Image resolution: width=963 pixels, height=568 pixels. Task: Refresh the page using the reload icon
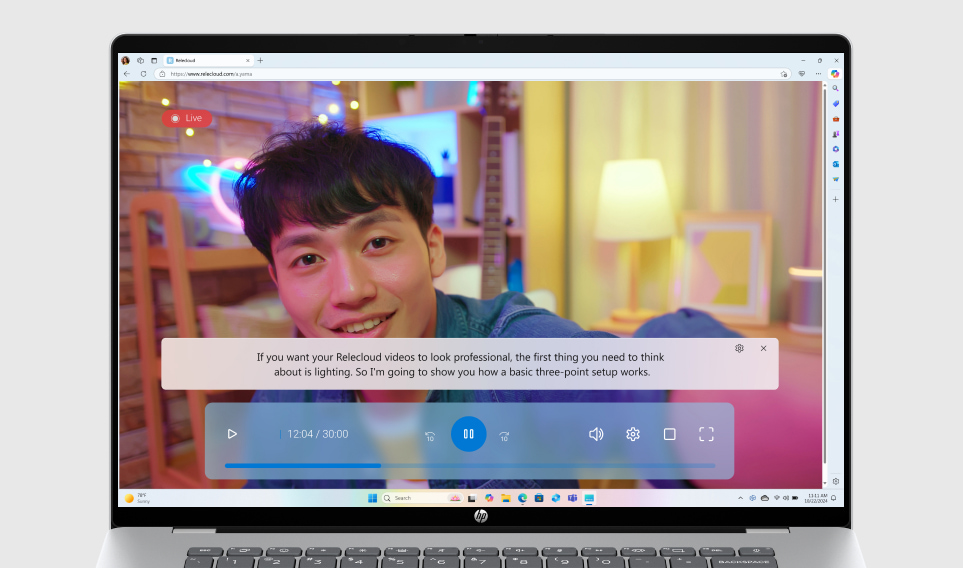tap(142, 73)
